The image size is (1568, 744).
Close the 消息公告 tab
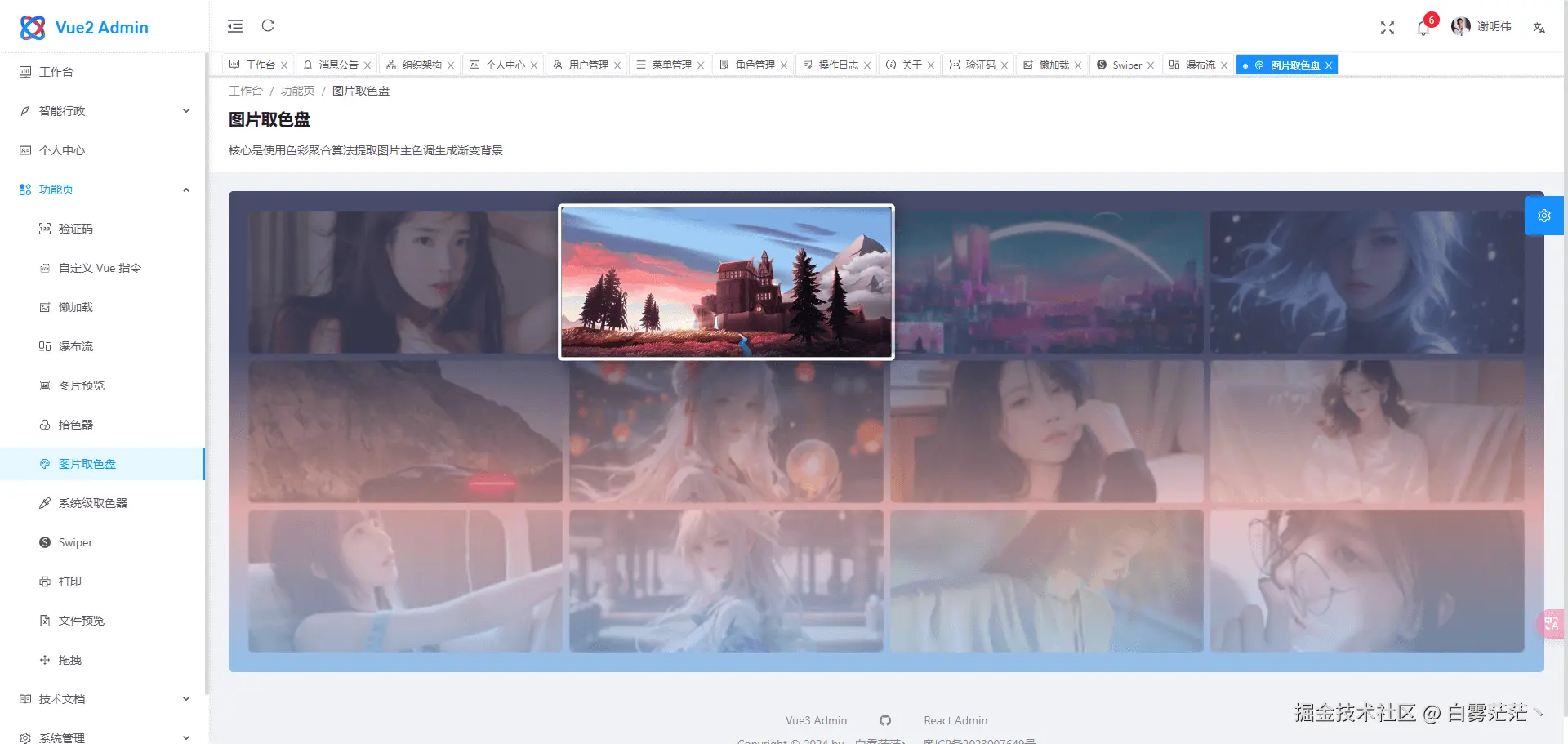click(367, 65)
